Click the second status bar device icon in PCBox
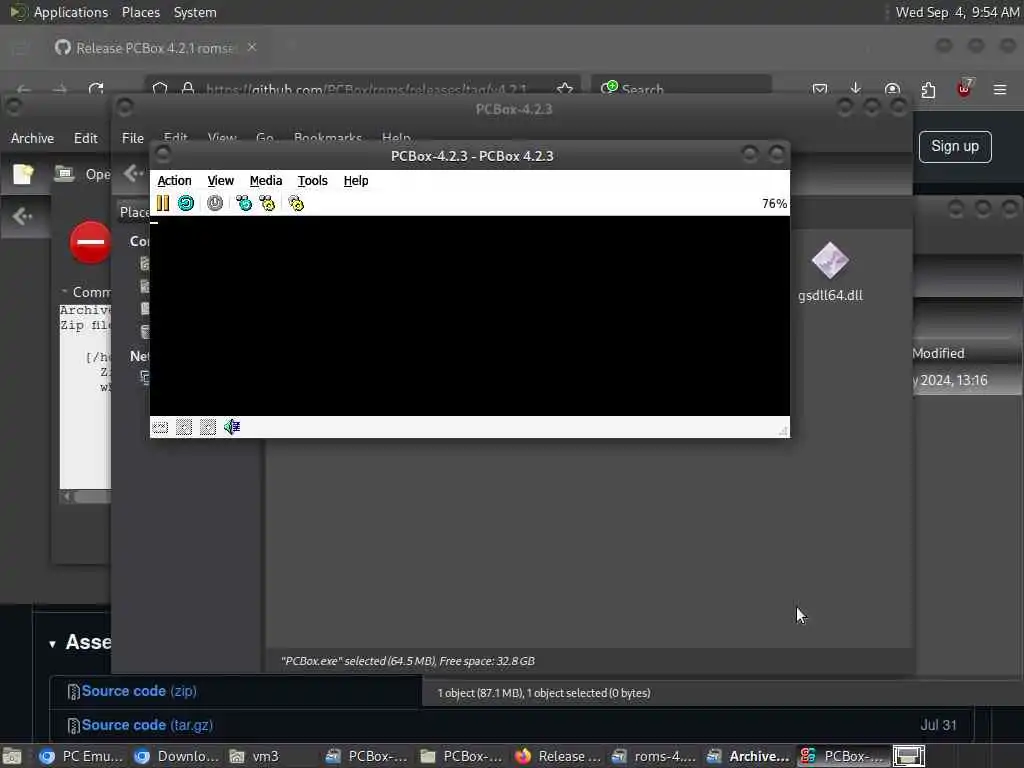 pos(184,427)
